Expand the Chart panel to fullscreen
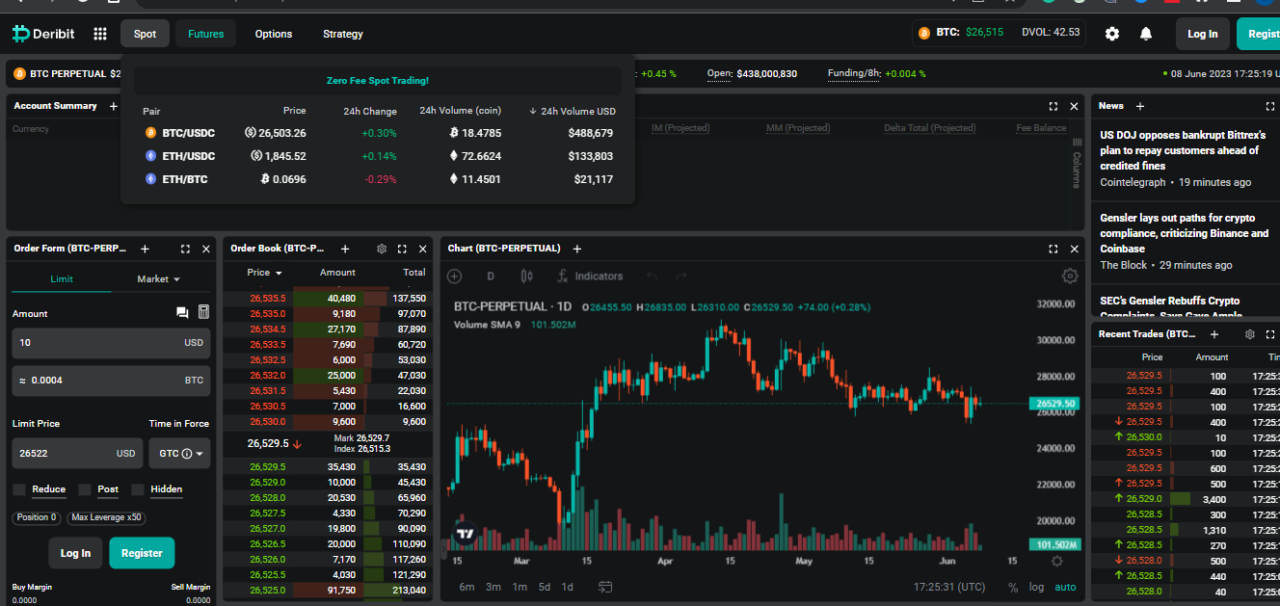 coord(1052,248)
